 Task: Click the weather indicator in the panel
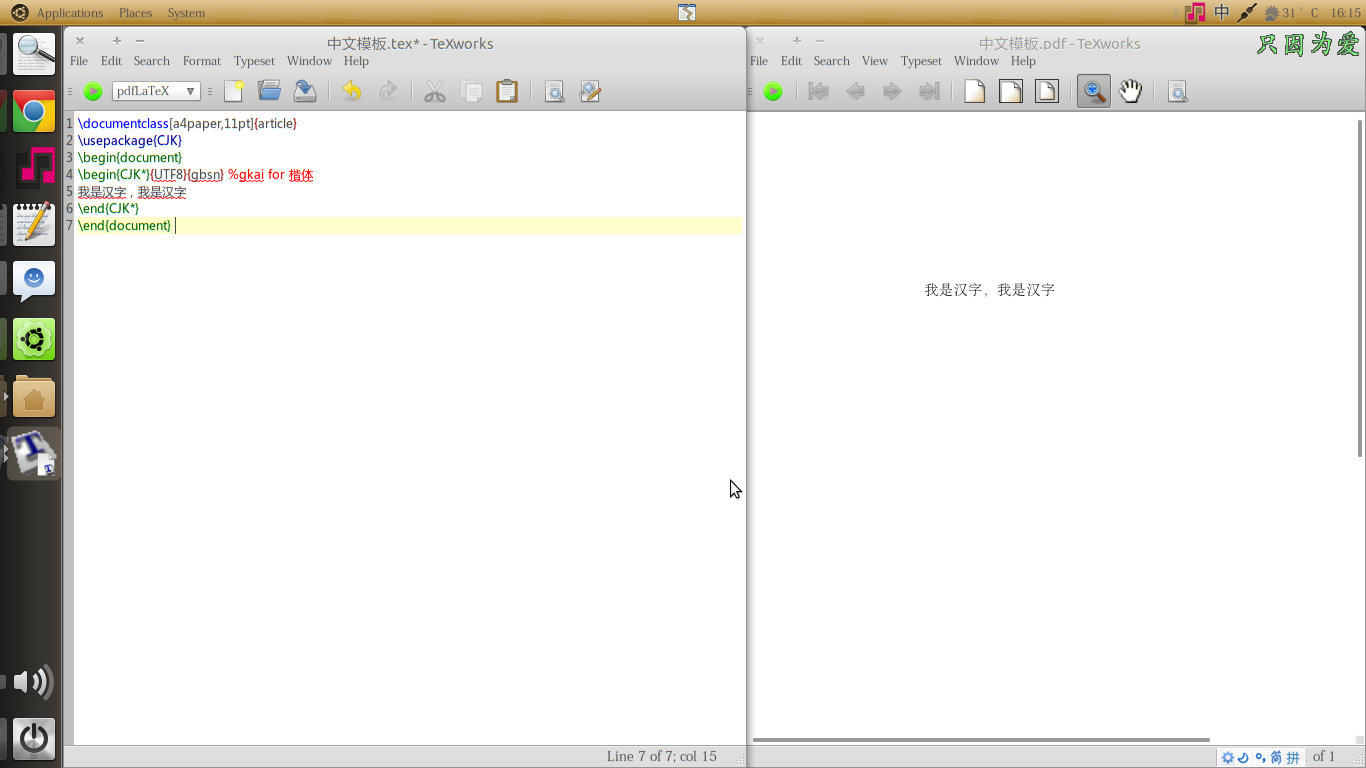click(x=1291, y=13)
